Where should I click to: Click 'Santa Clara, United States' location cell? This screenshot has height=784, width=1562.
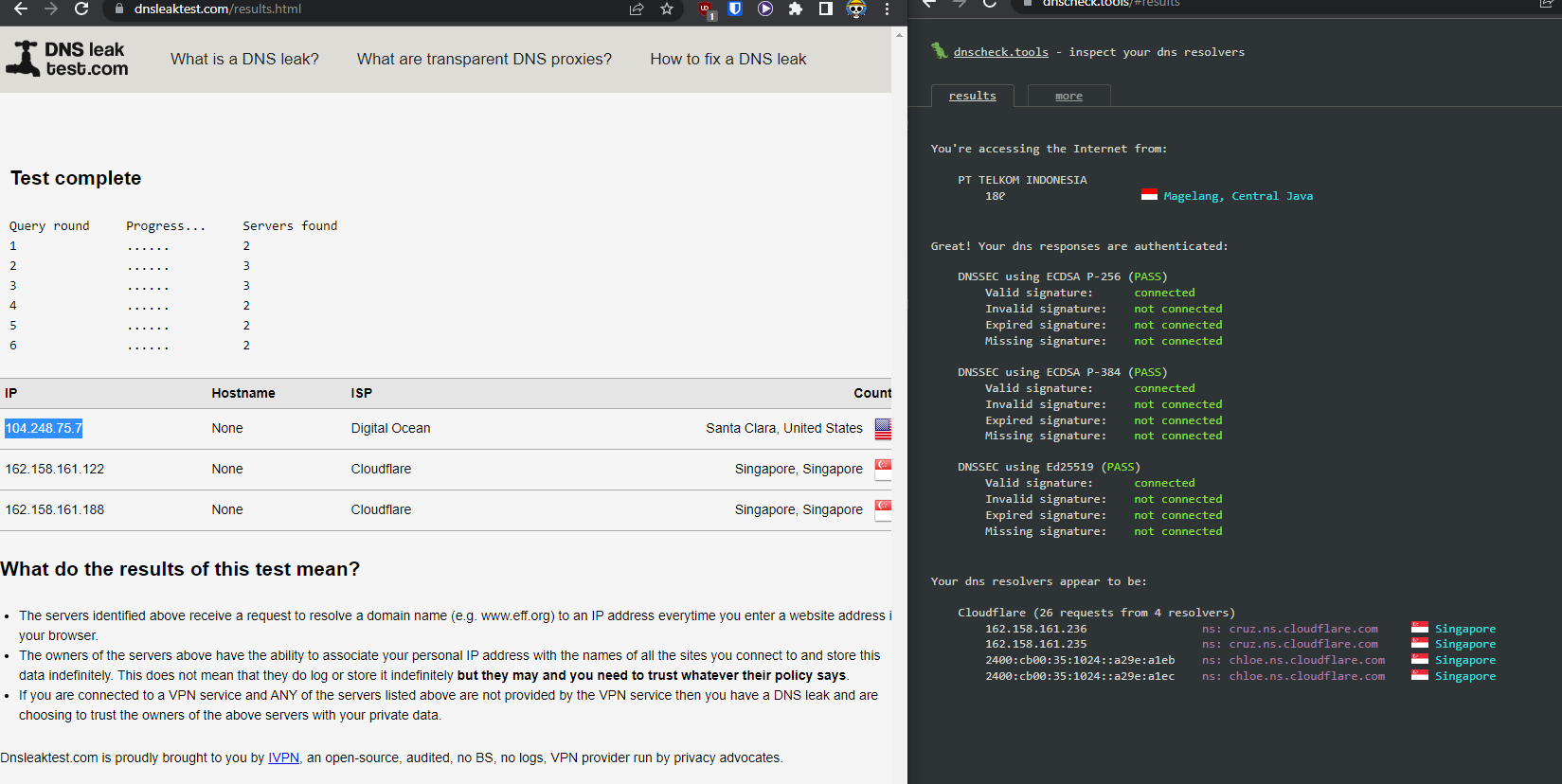point(784,428)
